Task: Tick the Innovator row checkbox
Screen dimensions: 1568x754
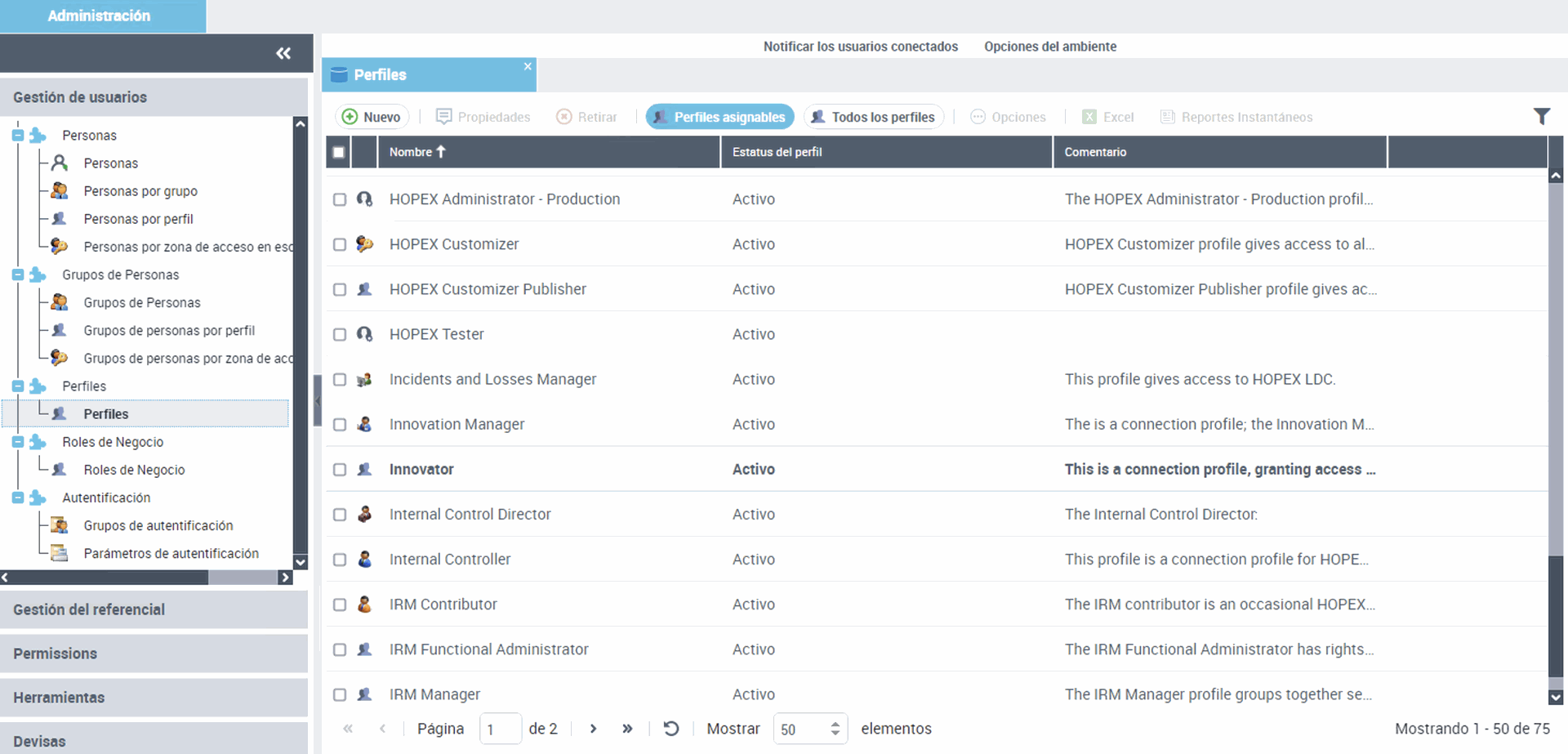Action: click(340, 469)
